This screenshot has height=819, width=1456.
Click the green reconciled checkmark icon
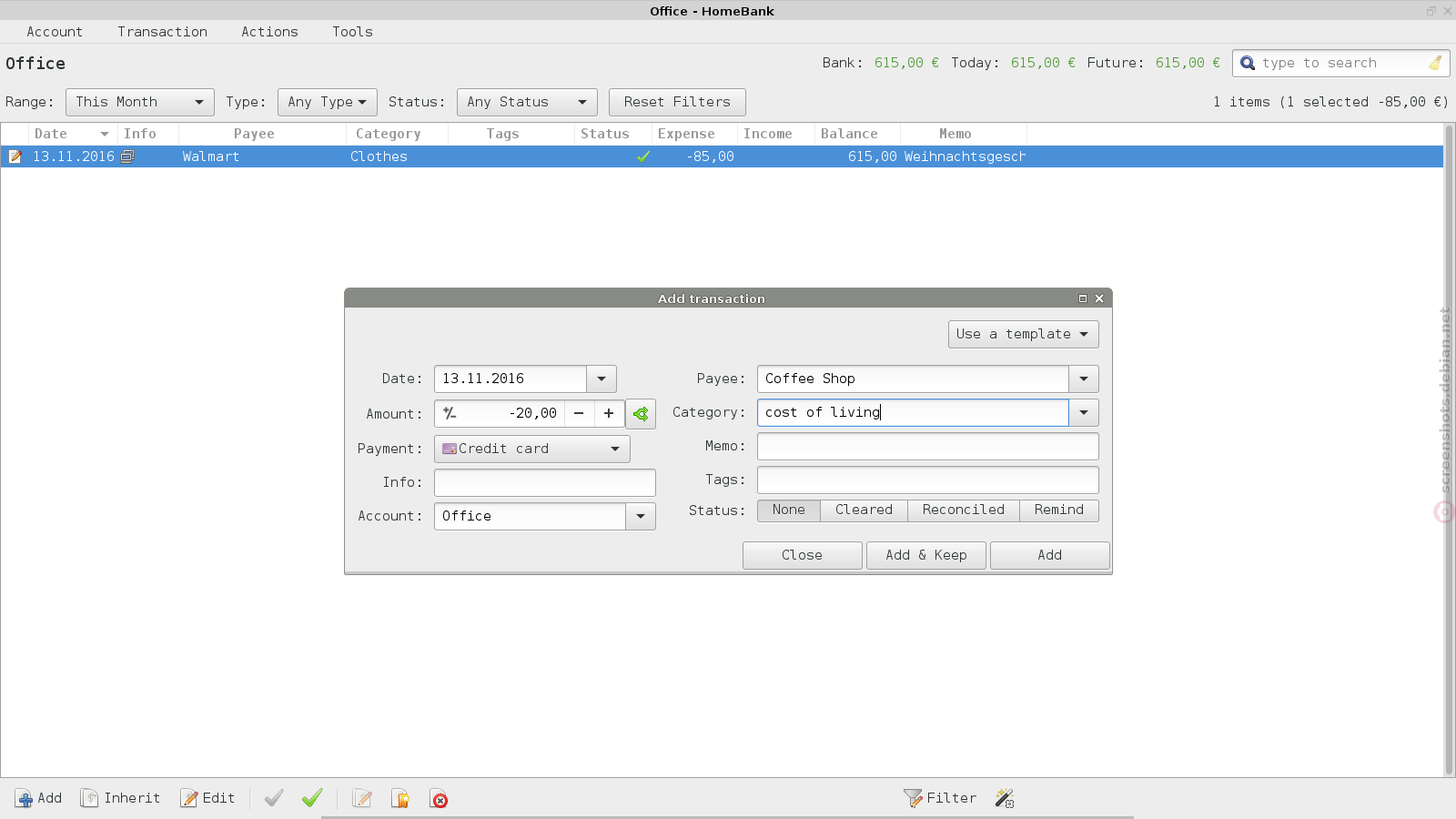[312, 798]
